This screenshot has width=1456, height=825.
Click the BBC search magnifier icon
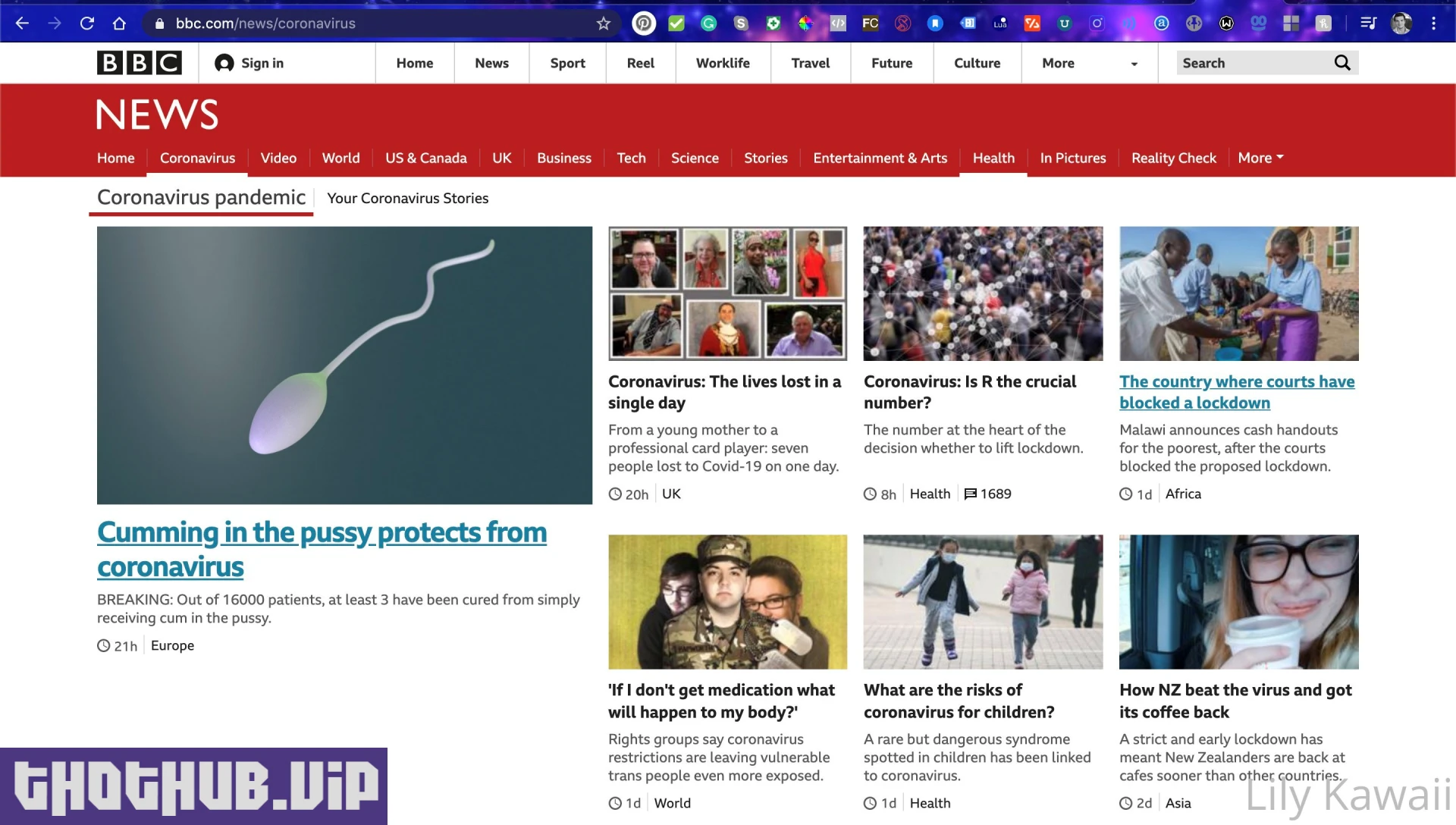(1342, 63)
